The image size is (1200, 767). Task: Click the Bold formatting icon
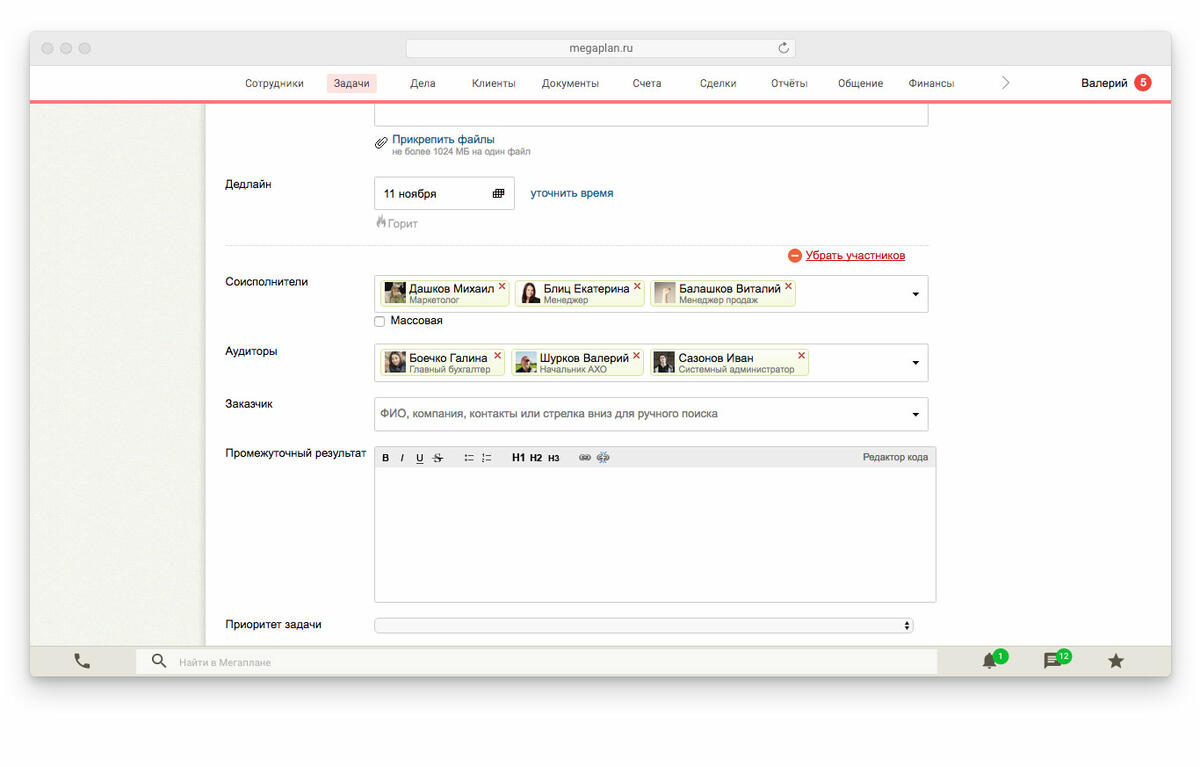386,458
